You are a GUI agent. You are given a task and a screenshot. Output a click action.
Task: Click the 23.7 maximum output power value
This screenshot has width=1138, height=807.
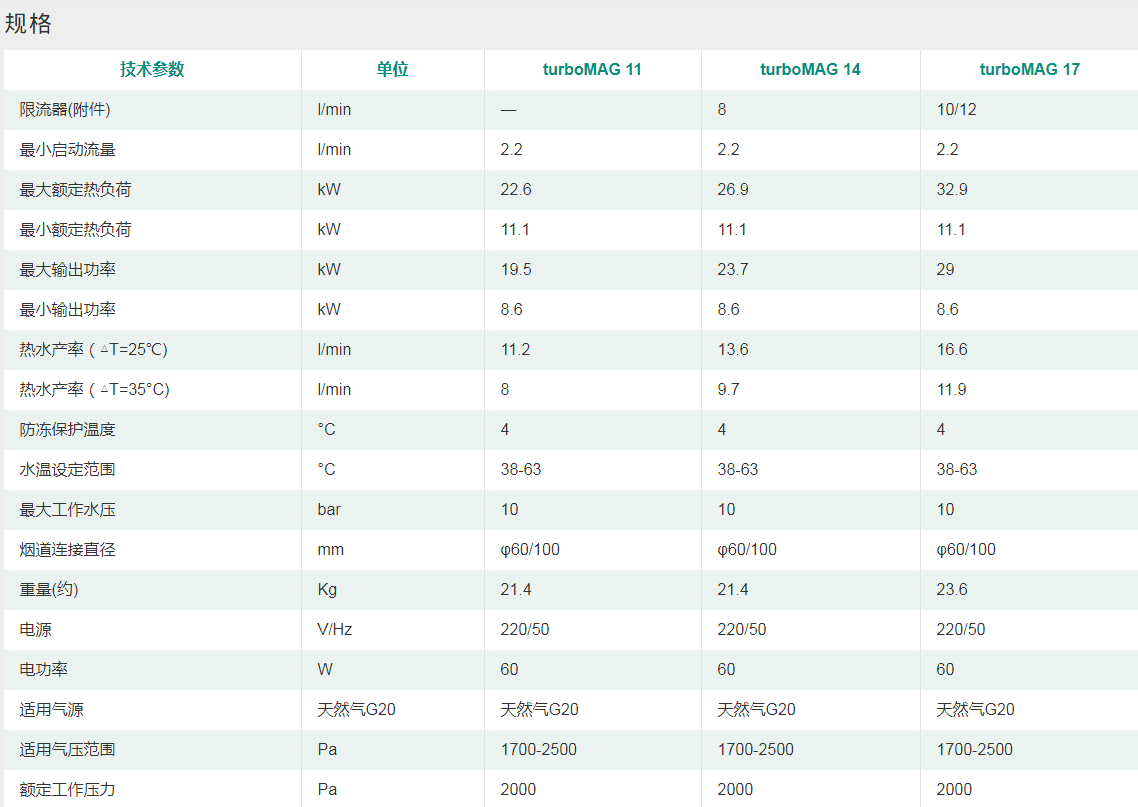[x=733, y=269]
